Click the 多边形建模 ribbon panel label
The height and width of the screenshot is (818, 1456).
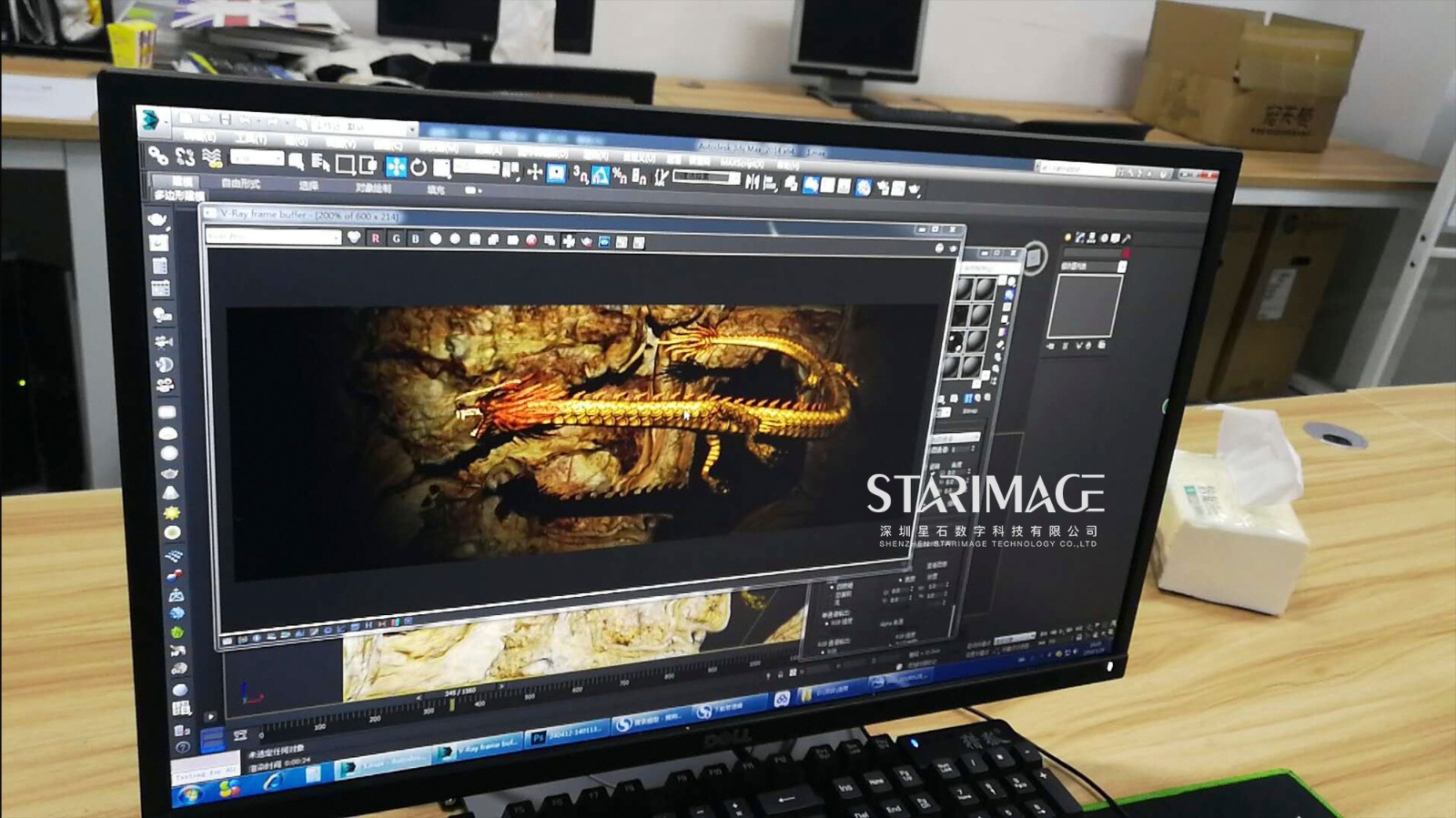click(179, 196)
